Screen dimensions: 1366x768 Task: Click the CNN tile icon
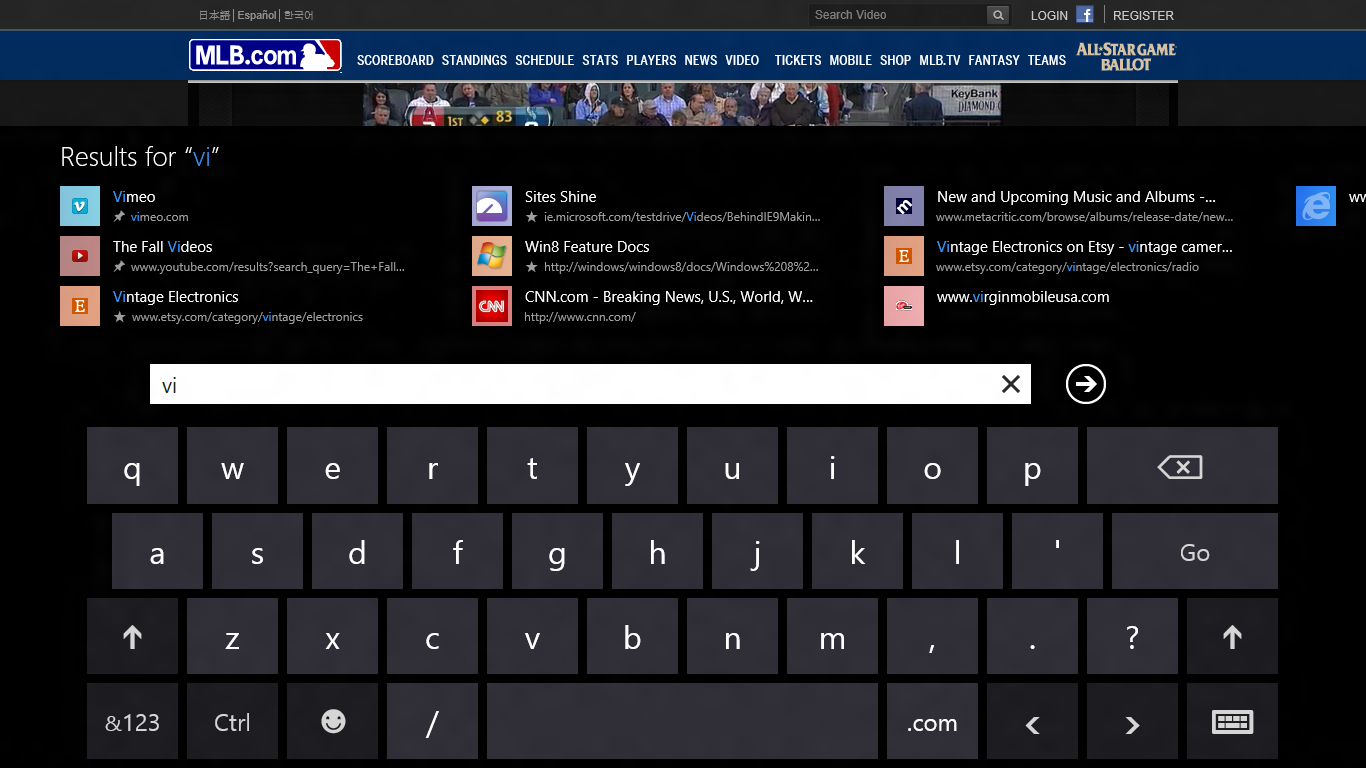tap(492, 306)
